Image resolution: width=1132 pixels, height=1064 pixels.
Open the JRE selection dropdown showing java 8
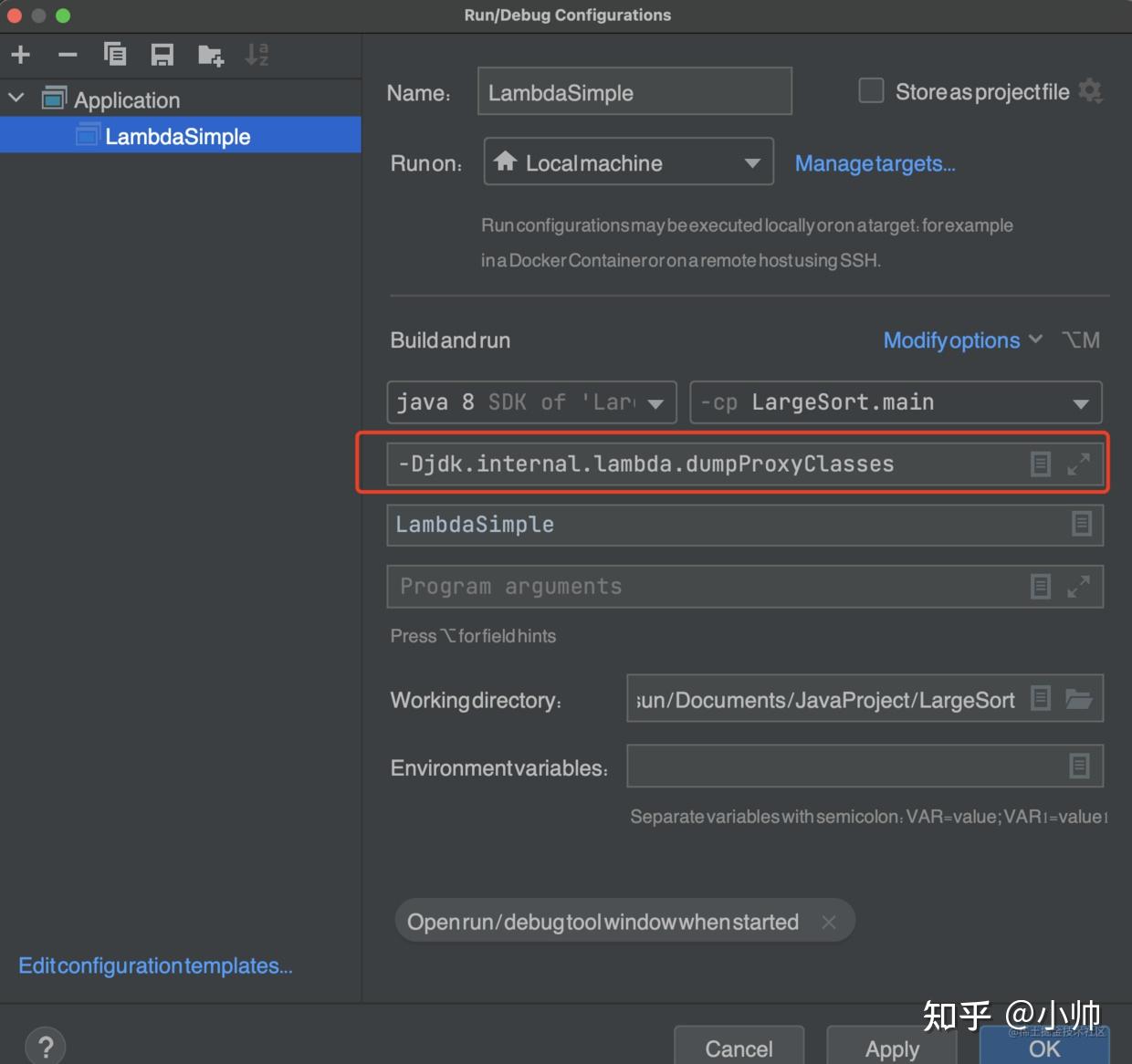[x=655, y=402]
